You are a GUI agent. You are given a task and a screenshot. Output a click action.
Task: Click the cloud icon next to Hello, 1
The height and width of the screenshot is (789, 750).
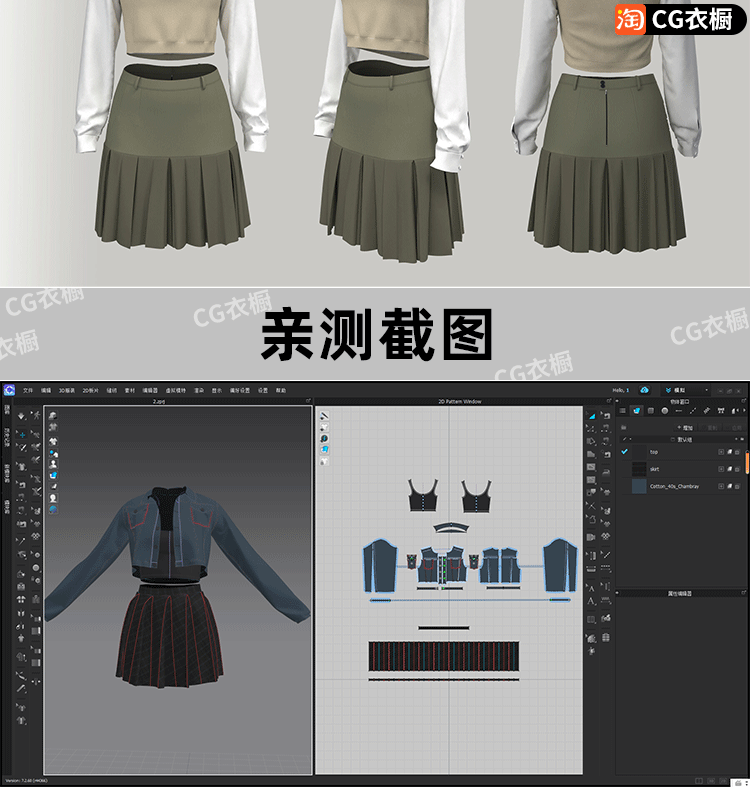coord(645,389)
